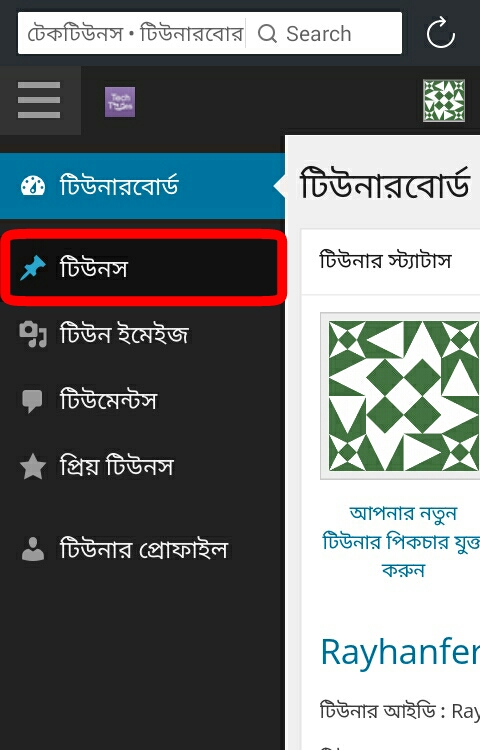The height and width of the screenshot is (750, 480).
Task: Click the camera and music media icon
Action: pyautogui.click(x=33, y=334)
